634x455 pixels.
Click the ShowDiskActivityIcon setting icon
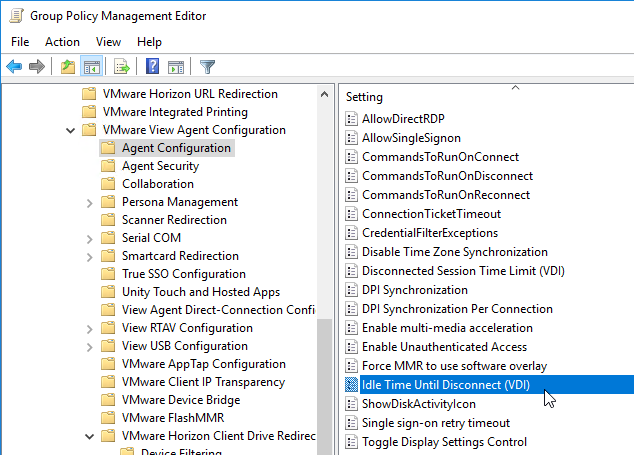[351, 404]
